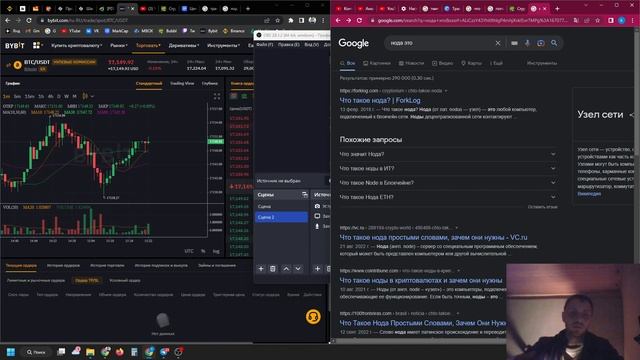This screenshot has width=640, height=360.
Task: Open the Bybit apps grid menu
Action: (x=37, y=45)
